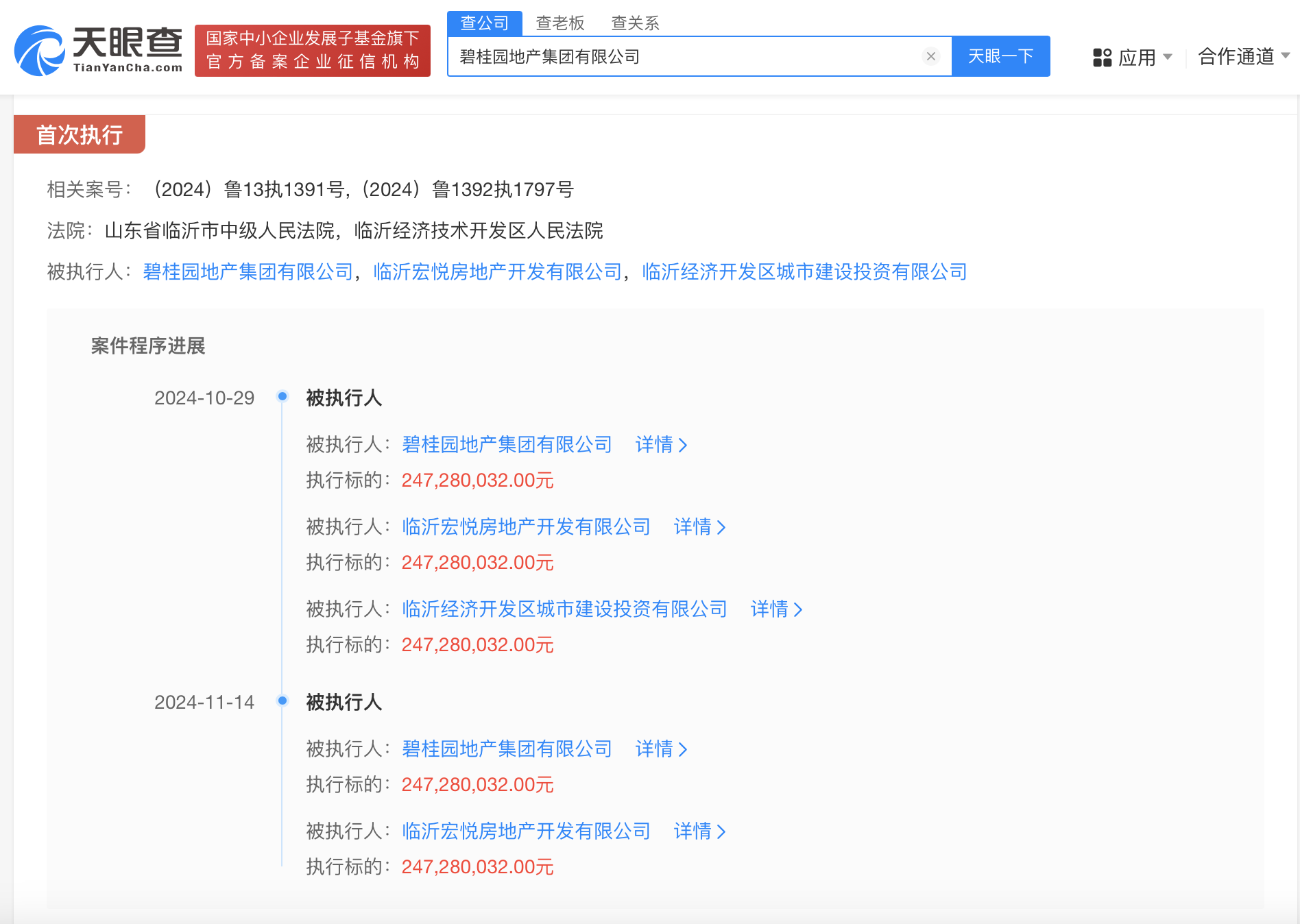1300x924 pixels.
Task: Open the 应用 dropdown menu
Action: [x=1144, y=58]
